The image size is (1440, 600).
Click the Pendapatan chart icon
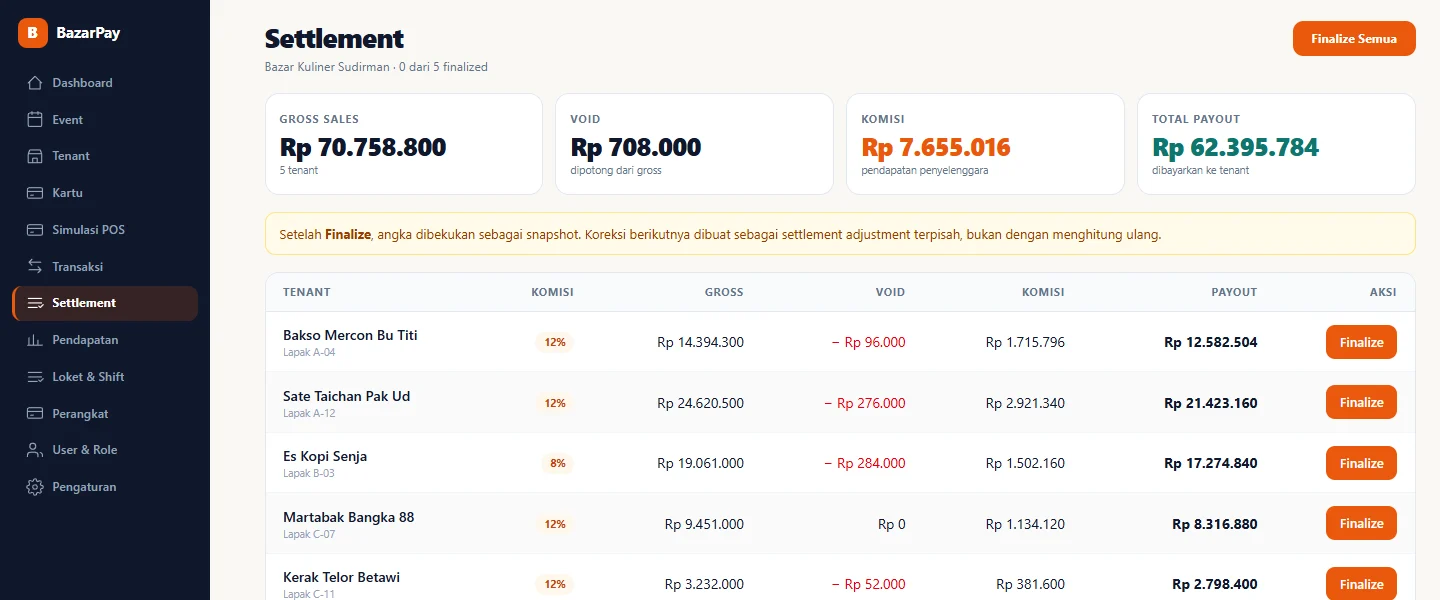tap(35, 340)
